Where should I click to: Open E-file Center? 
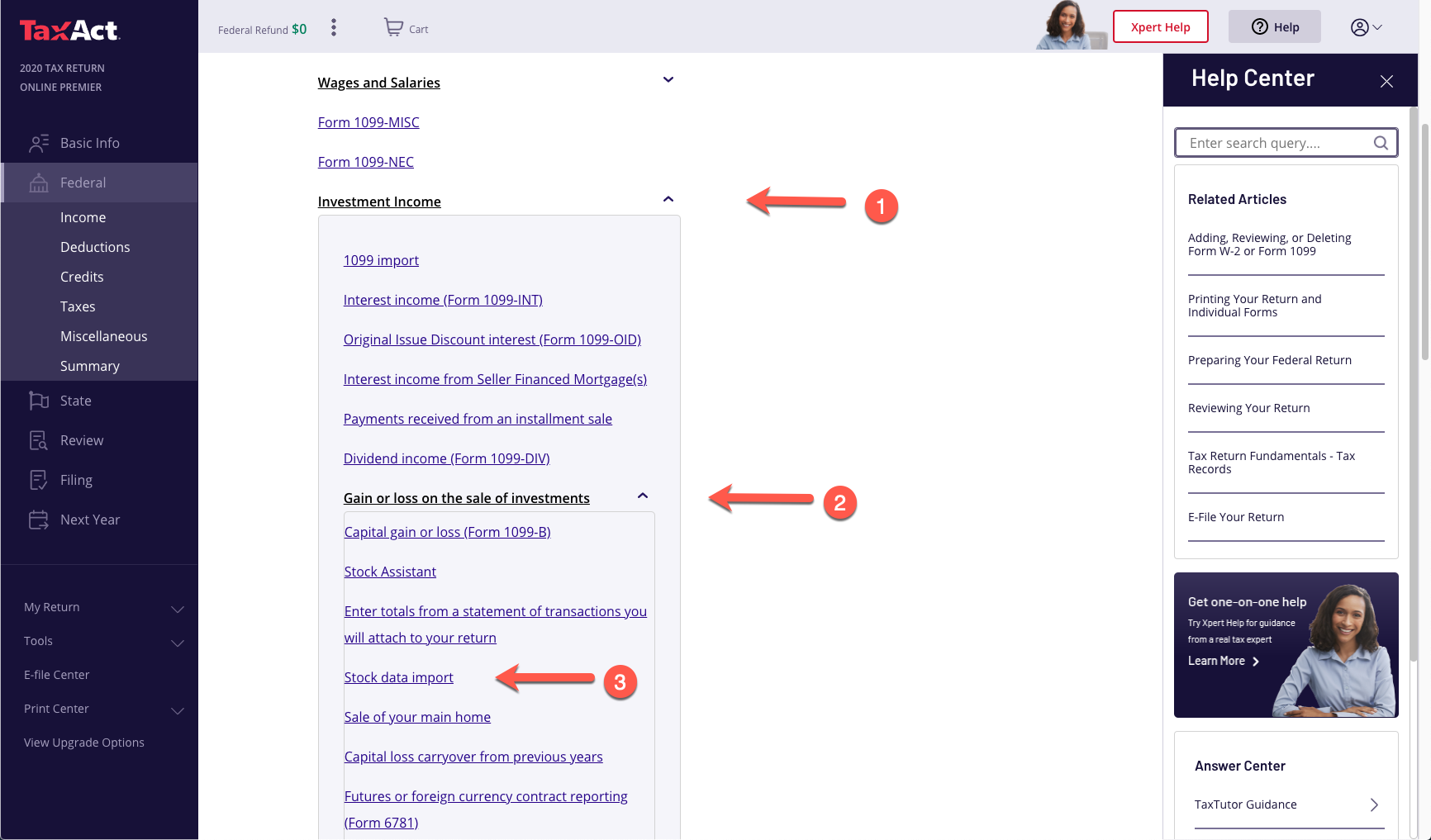pyautogui.click(x=57, y=675)
